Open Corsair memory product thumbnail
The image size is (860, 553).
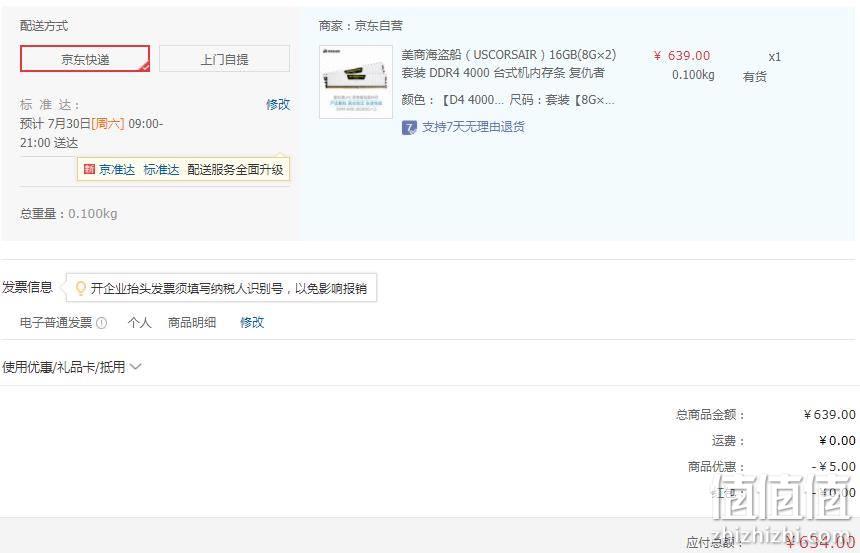[x=356, y=82]
